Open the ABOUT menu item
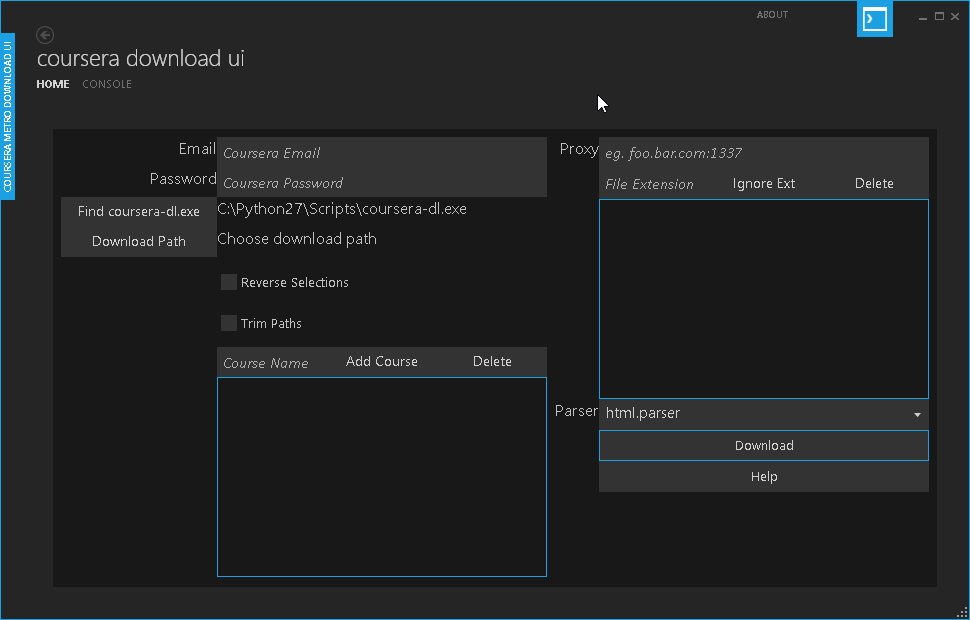This screenshot has height=620, width=970. [x=772, y=15]
